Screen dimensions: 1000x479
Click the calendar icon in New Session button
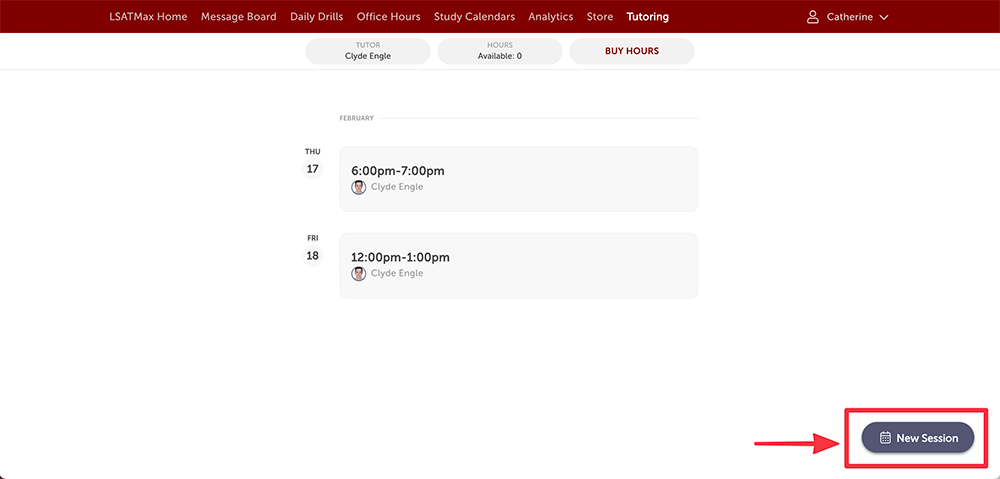[885, 438]
